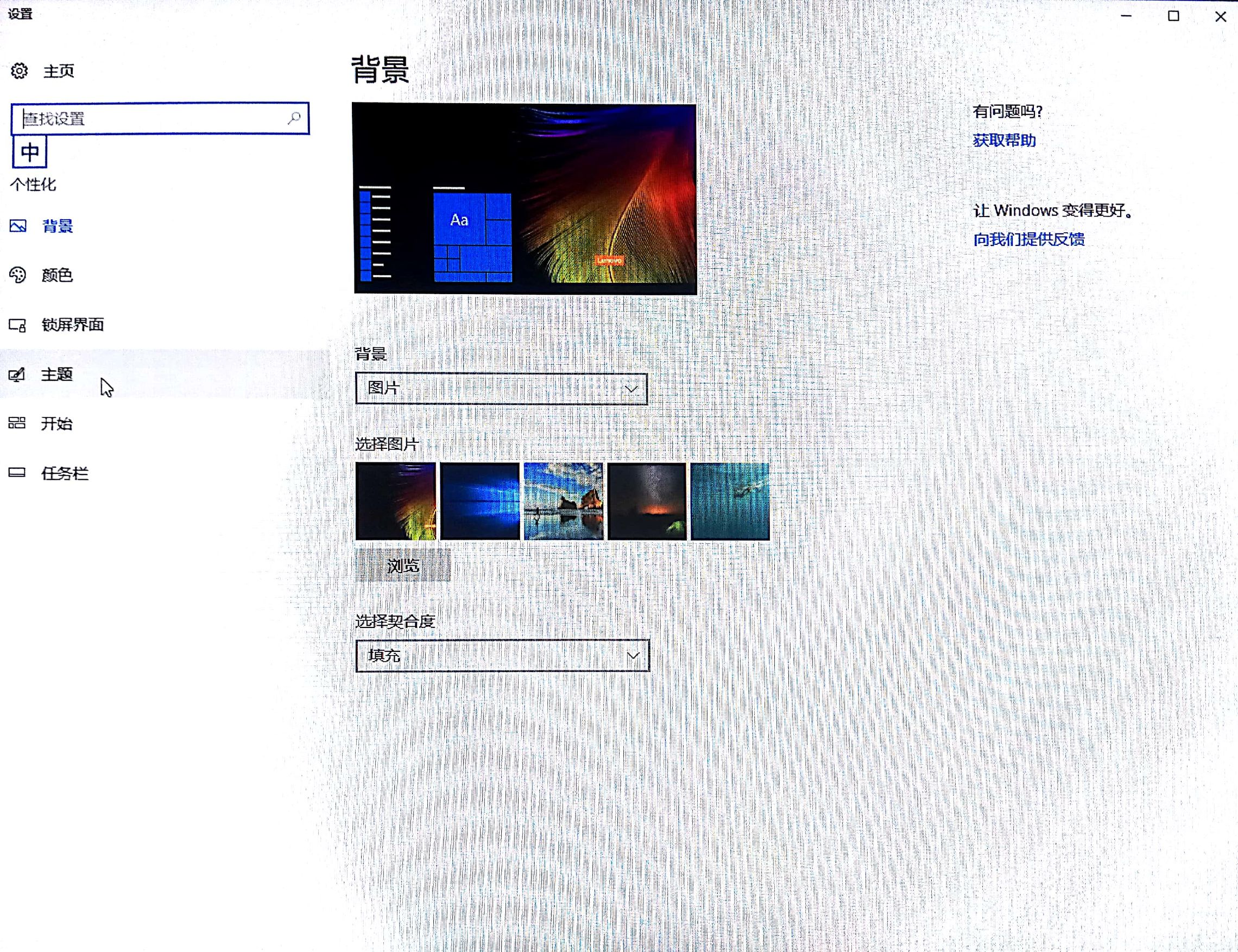The width and height of the screenshot is (1238, 952).
Task: Click the 浏览 (Browse) button
Action: tap(402, 564)
